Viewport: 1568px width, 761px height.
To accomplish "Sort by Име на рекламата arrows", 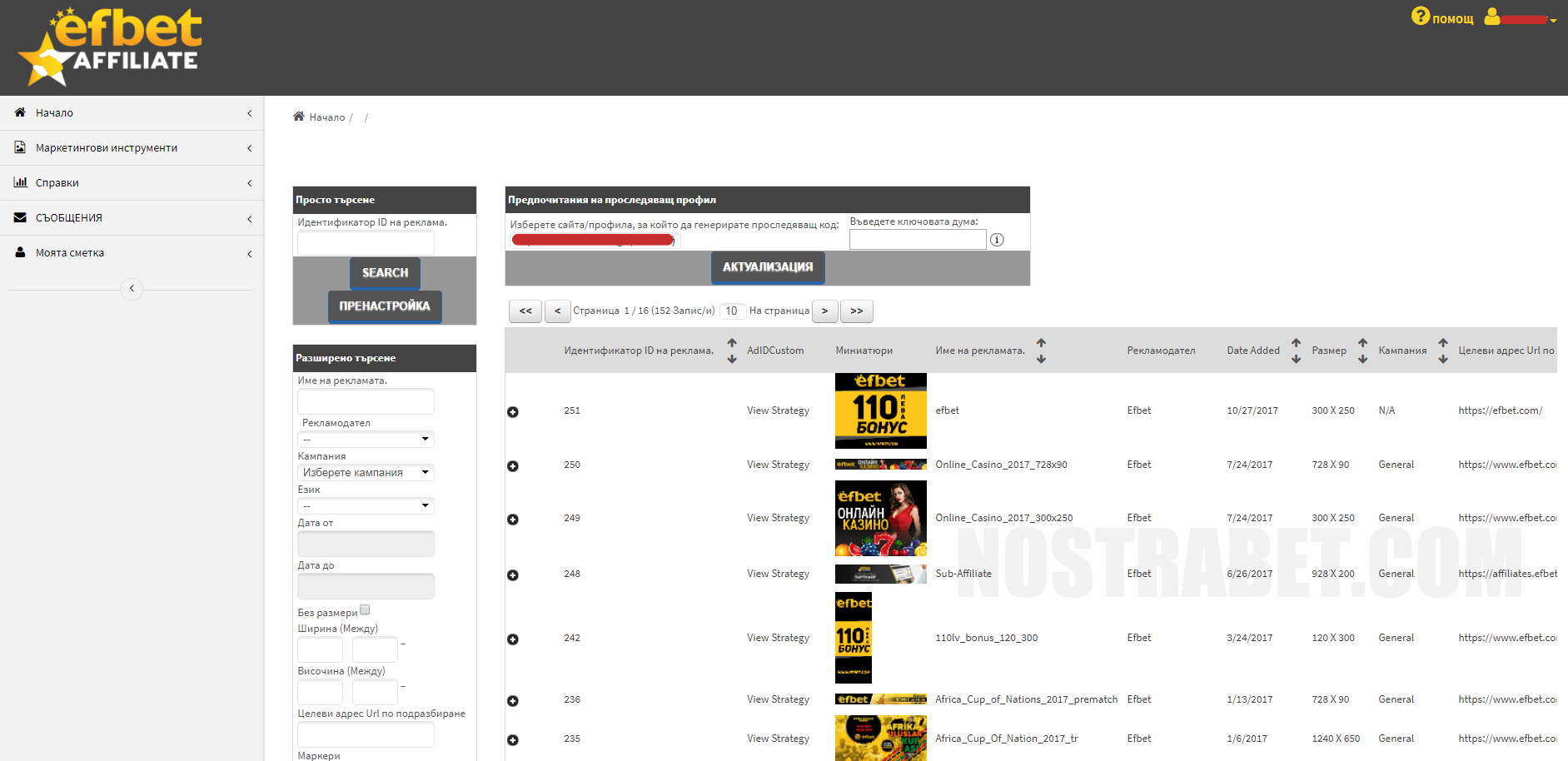I will pos(1041,351).
